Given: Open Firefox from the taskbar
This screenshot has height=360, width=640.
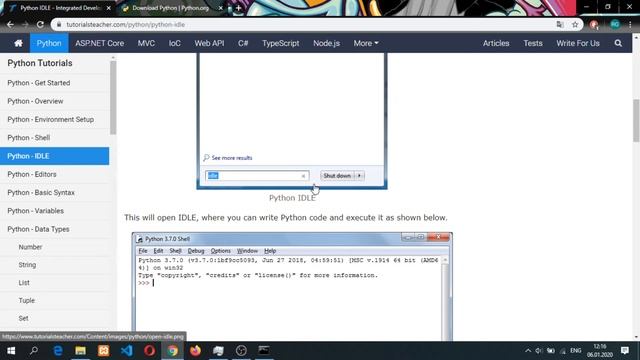Looking at the screenshot, I should (196, 351).
